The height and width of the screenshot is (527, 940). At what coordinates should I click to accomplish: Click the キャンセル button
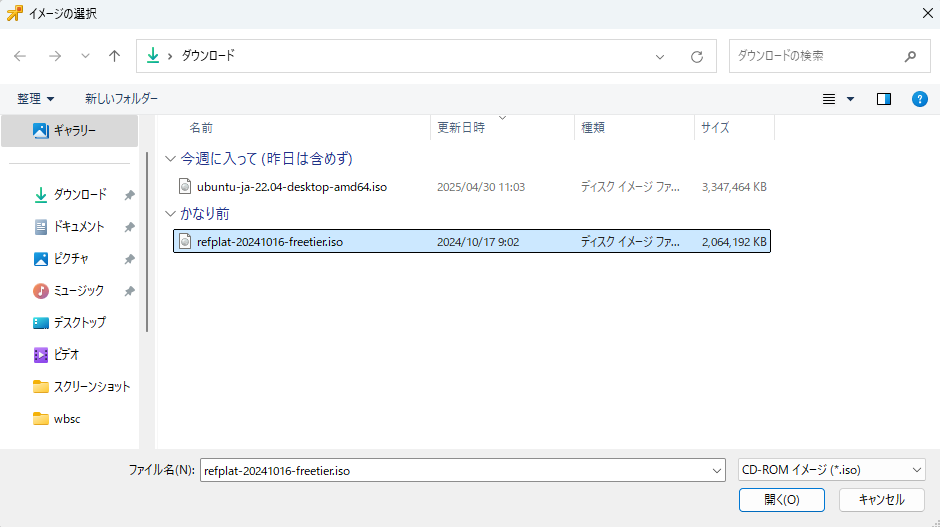tap(881, 499)
